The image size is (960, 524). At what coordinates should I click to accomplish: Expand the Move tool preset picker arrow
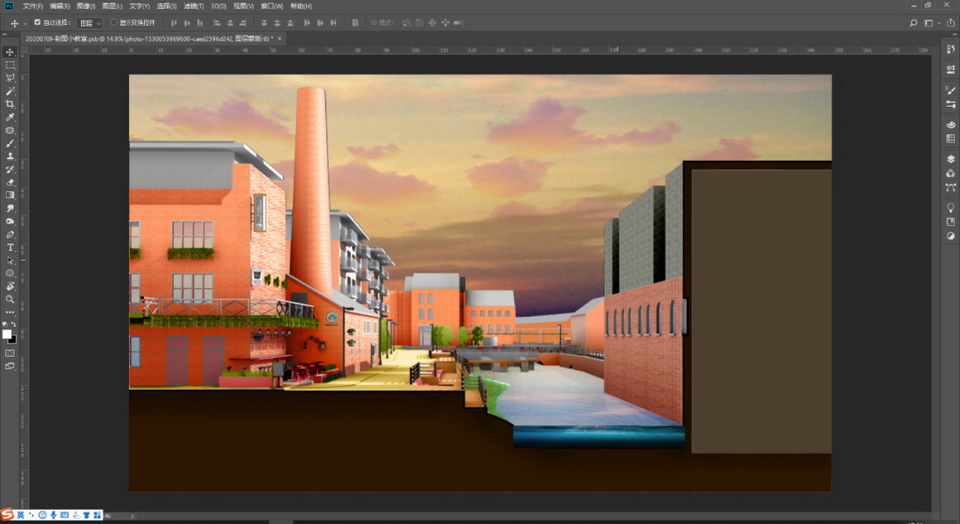[x=25, y=22]
